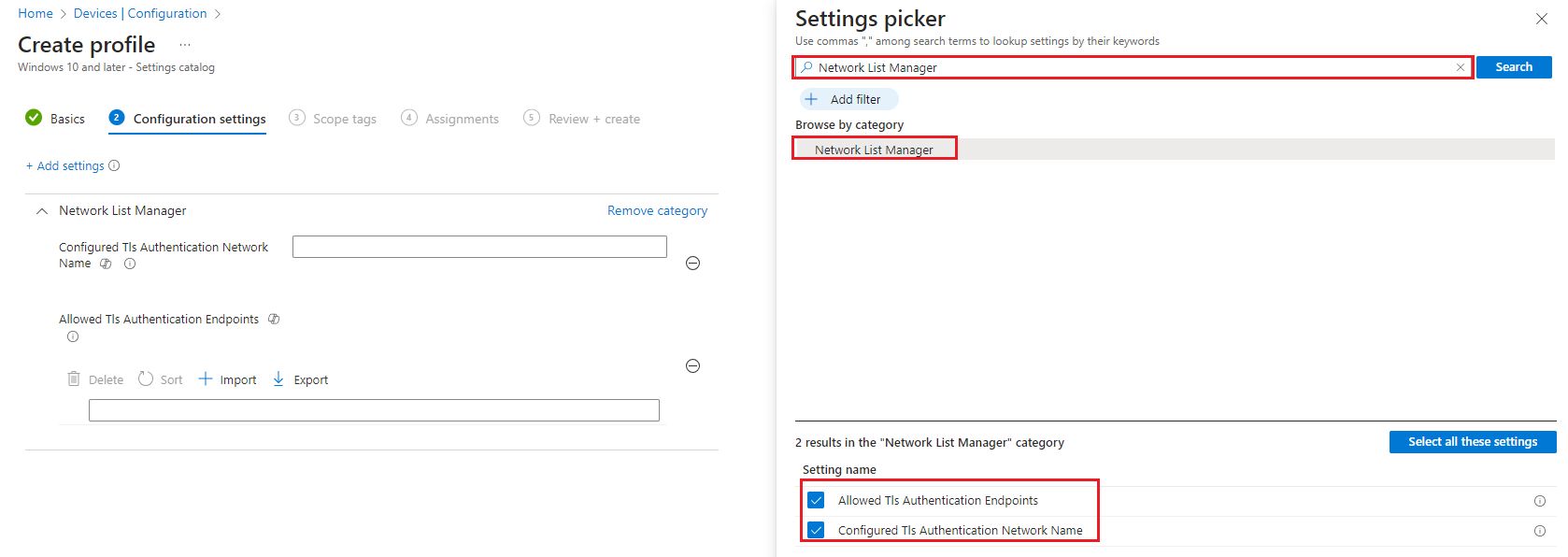Uncheck Allowed Tls Authentication Endpoints
The image size is (1568, 557).
tap(816, 500)
